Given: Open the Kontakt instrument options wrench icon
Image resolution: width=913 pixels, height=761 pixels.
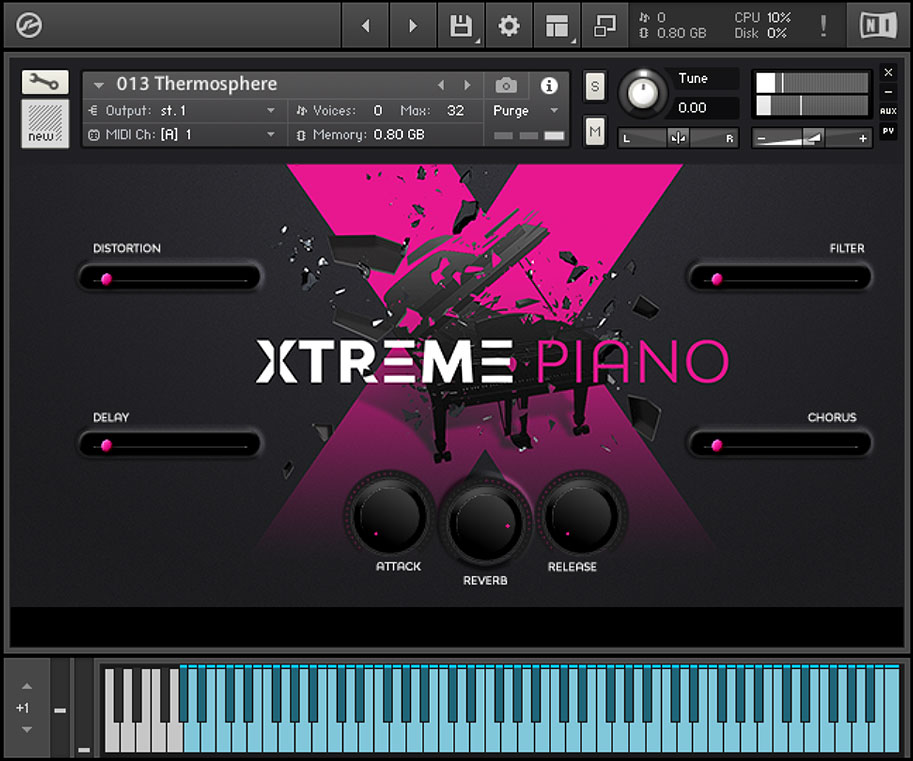Looking at the screenshot, I should click(44, 81).
